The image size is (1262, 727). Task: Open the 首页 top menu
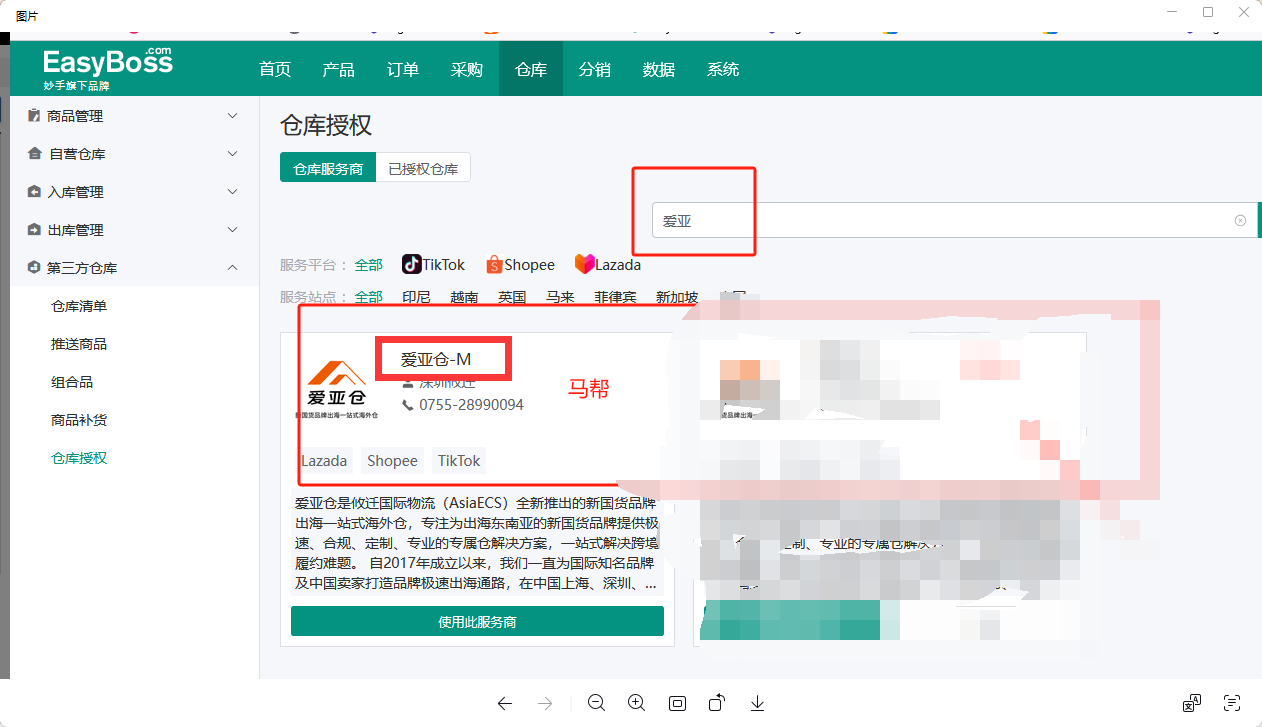[x=275, y=70]
